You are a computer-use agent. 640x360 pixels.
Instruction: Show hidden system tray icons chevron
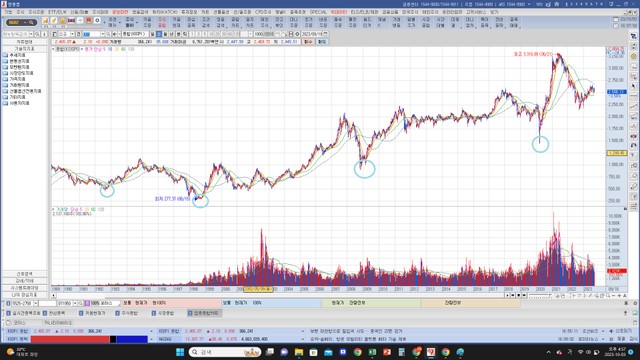[548, 352]
